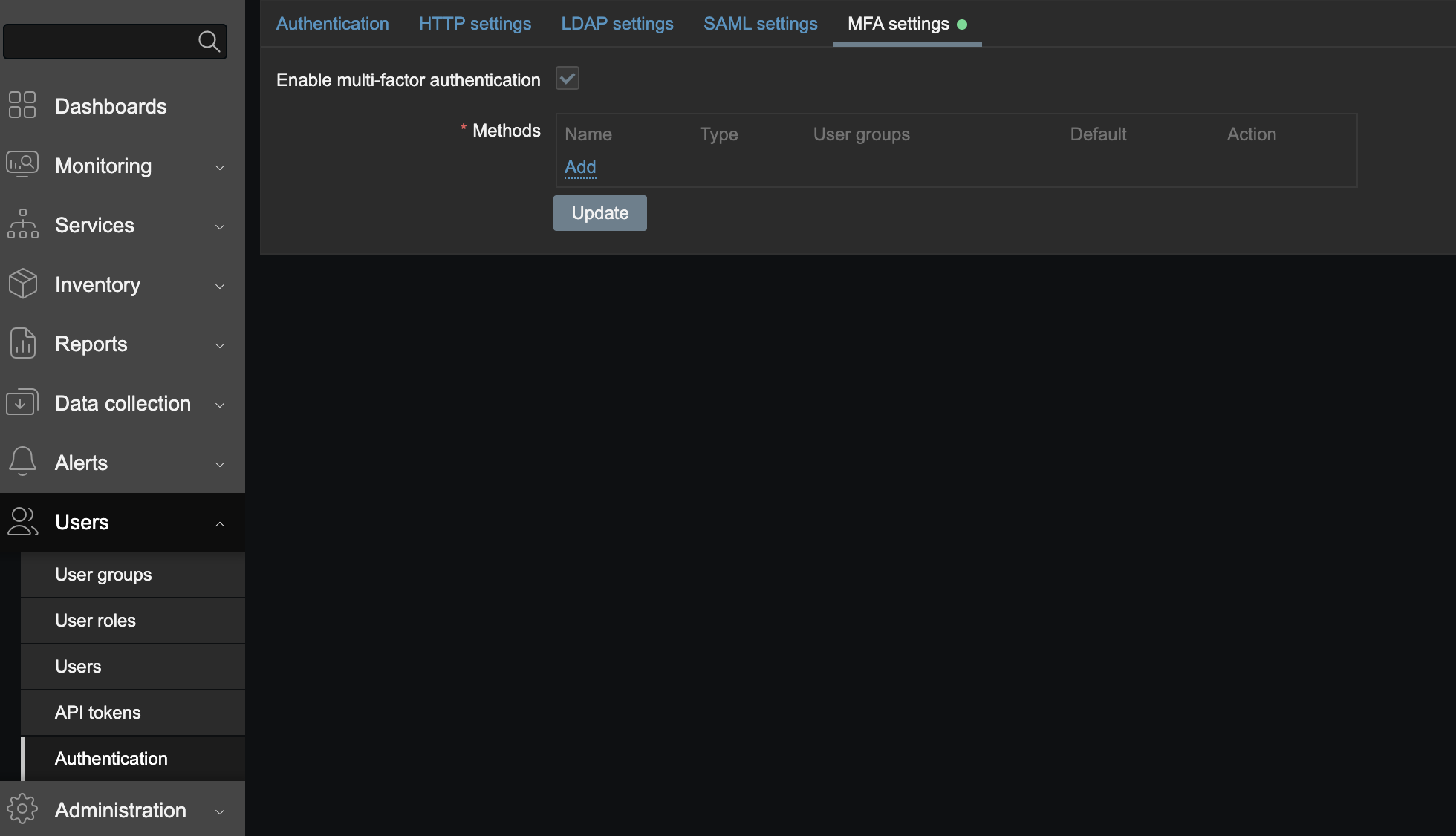The height and width of the screenshot is (836, 1456).
Task: Click the Reports document icon
Action: [x=22, y=343]
